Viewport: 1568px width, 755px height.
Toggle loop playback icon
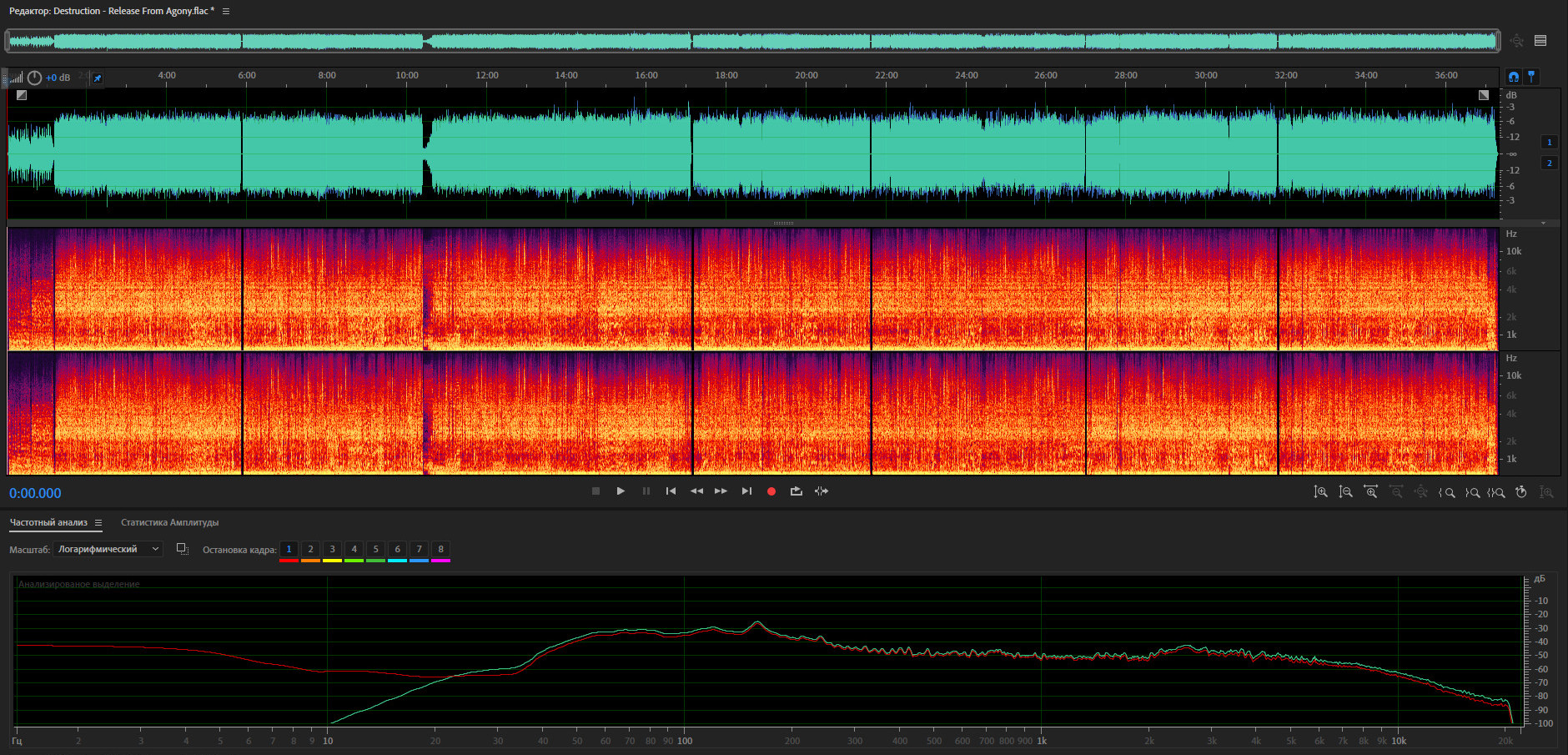(796, 491)
